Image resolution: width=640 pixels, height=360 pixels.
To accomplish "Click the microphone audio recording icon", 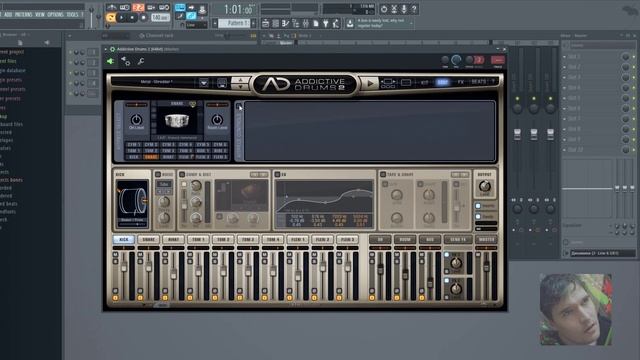I will pos(404,9).
